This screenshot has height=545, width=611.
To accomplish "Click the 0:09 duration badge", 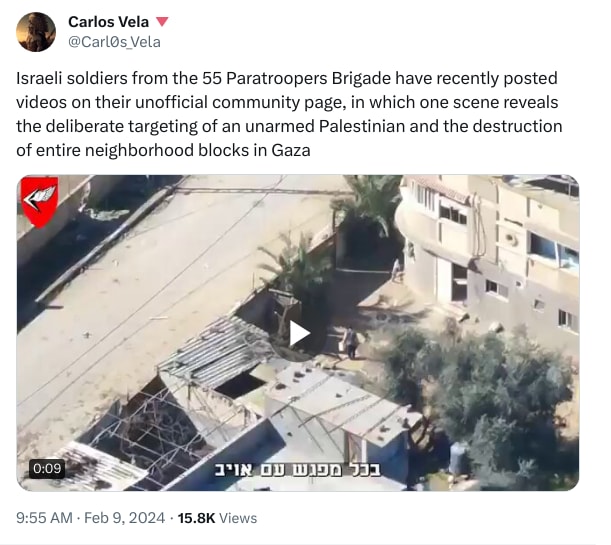I will click(x=47, y=468).
